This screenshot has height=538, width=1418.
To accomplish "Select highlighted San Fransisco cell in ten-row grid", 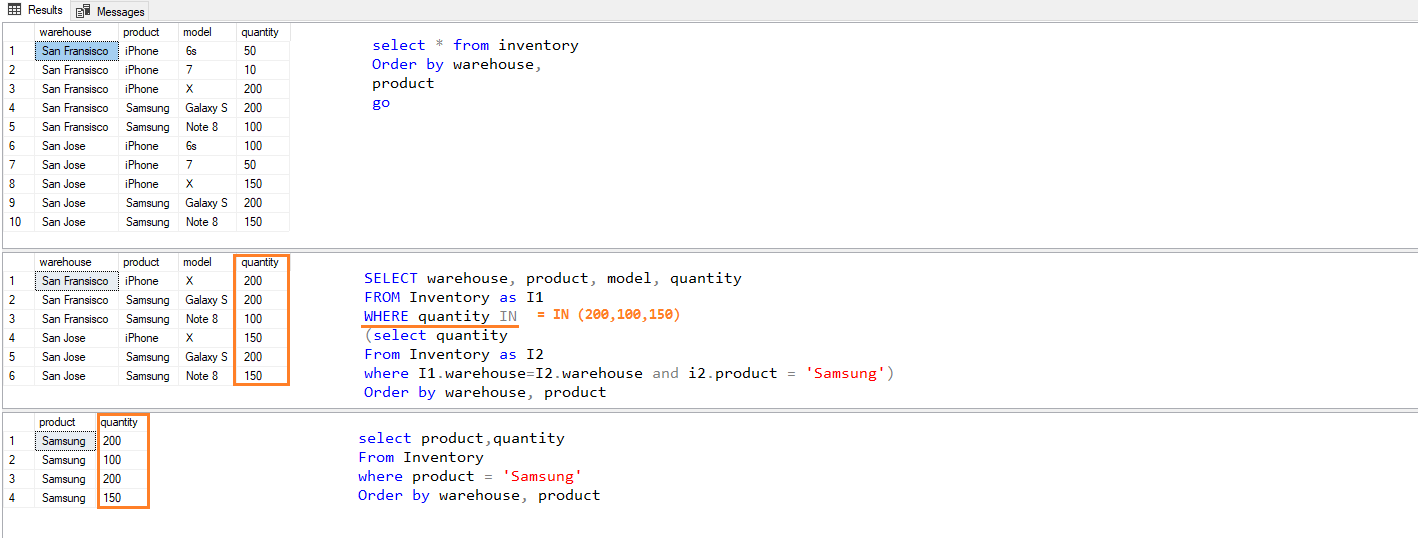I will tap(77, 51).
